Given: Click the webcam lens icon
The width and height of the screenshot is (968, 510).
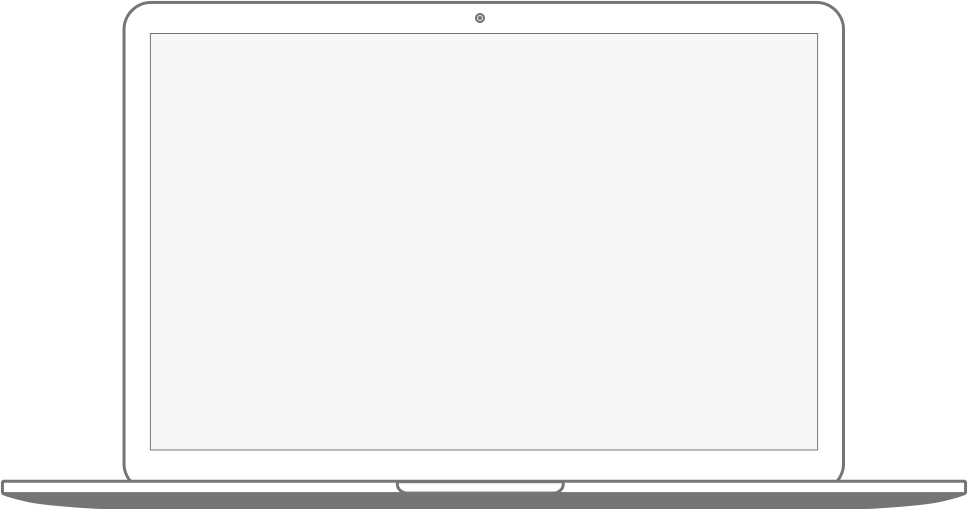Looking at the screenshot, I should (480, 18).
